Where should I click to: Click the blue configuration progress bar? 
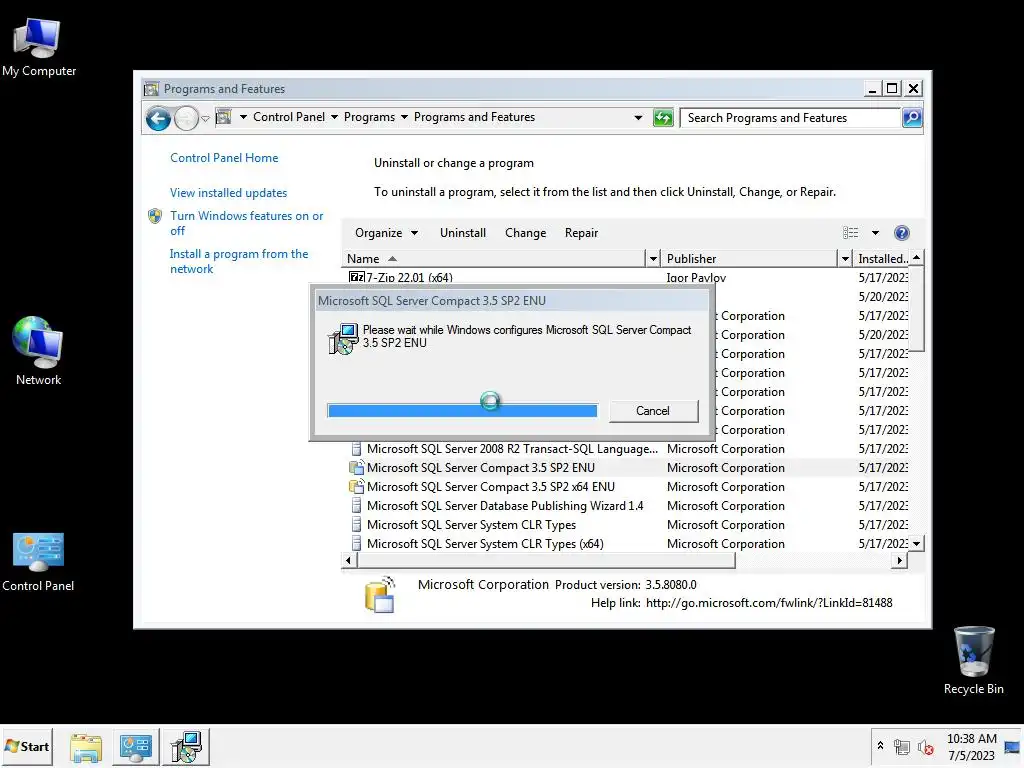click(x=462, y=411)
